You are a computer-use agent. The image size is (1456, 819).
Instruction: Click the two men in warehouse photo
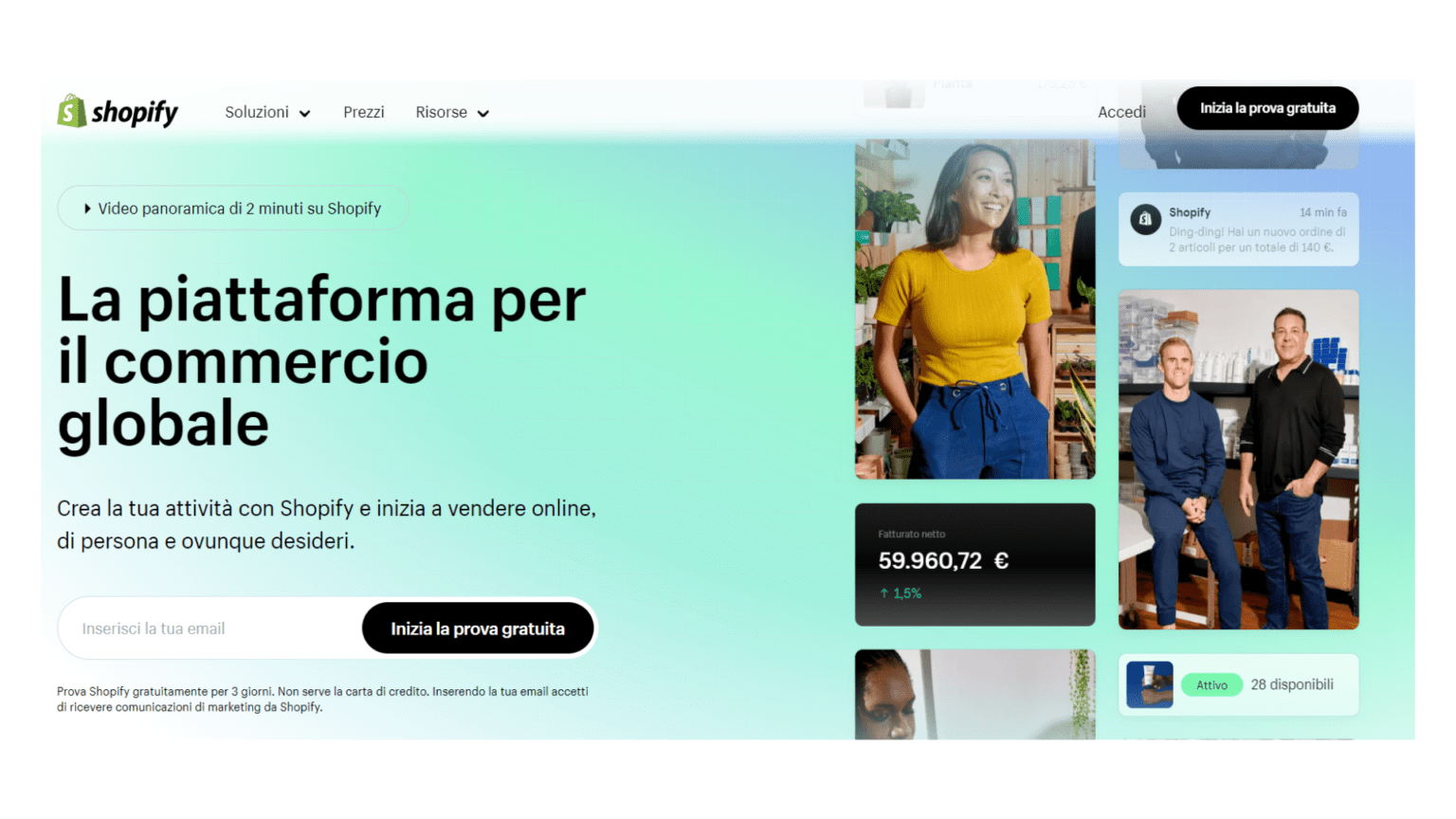pyautogui.click(x=1238, y=460)
